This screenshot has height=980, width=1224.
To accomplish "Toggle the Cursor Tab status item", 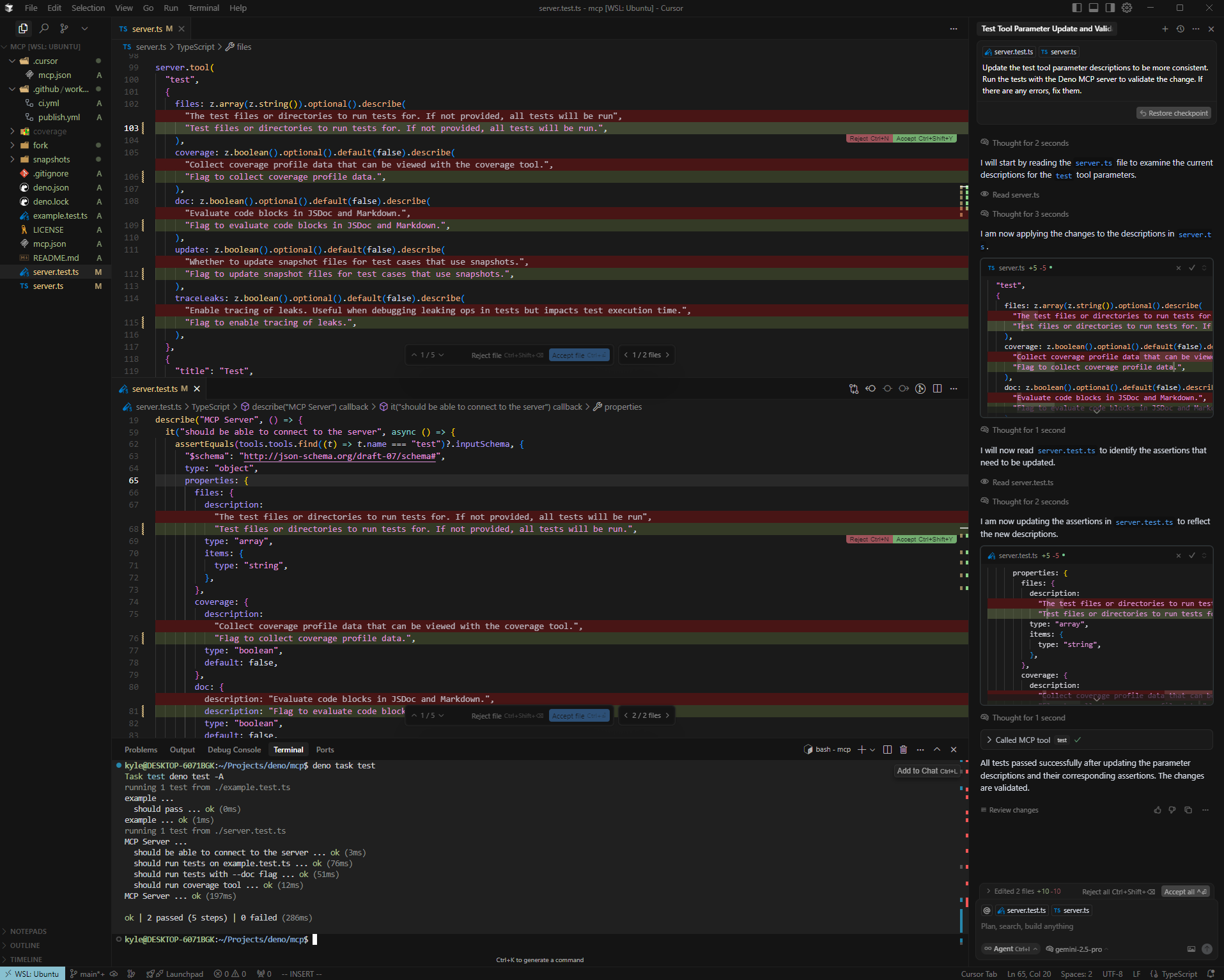I will 979,974.
